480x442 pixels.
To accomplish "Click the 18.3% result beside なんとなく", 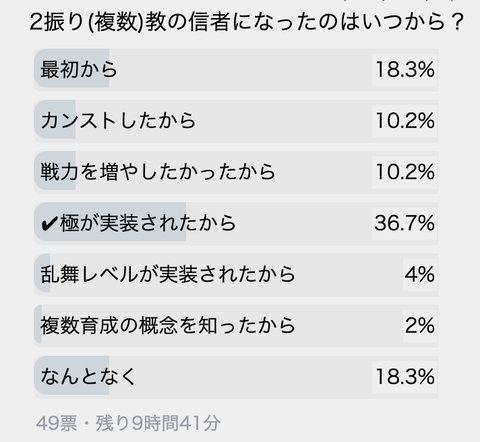I will coord(405,377).
